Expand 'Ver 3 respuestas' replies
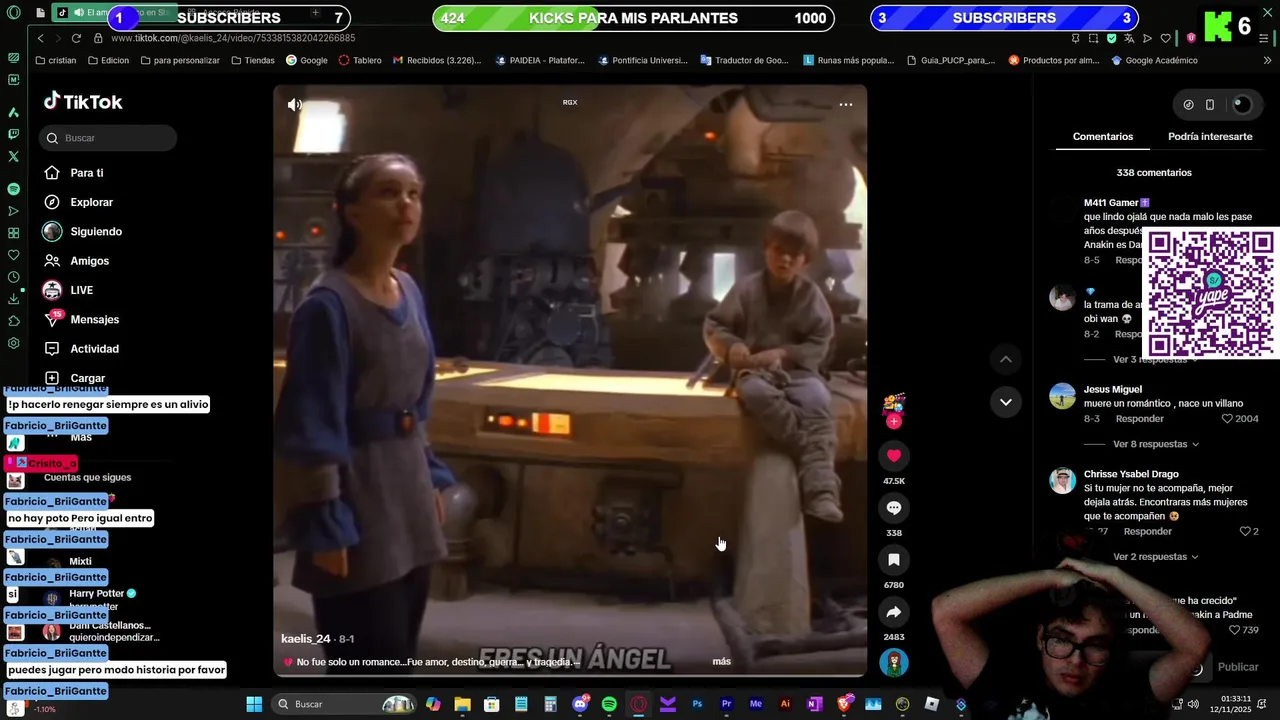This screenshot has width=1280, height=720. point(1156,360)
